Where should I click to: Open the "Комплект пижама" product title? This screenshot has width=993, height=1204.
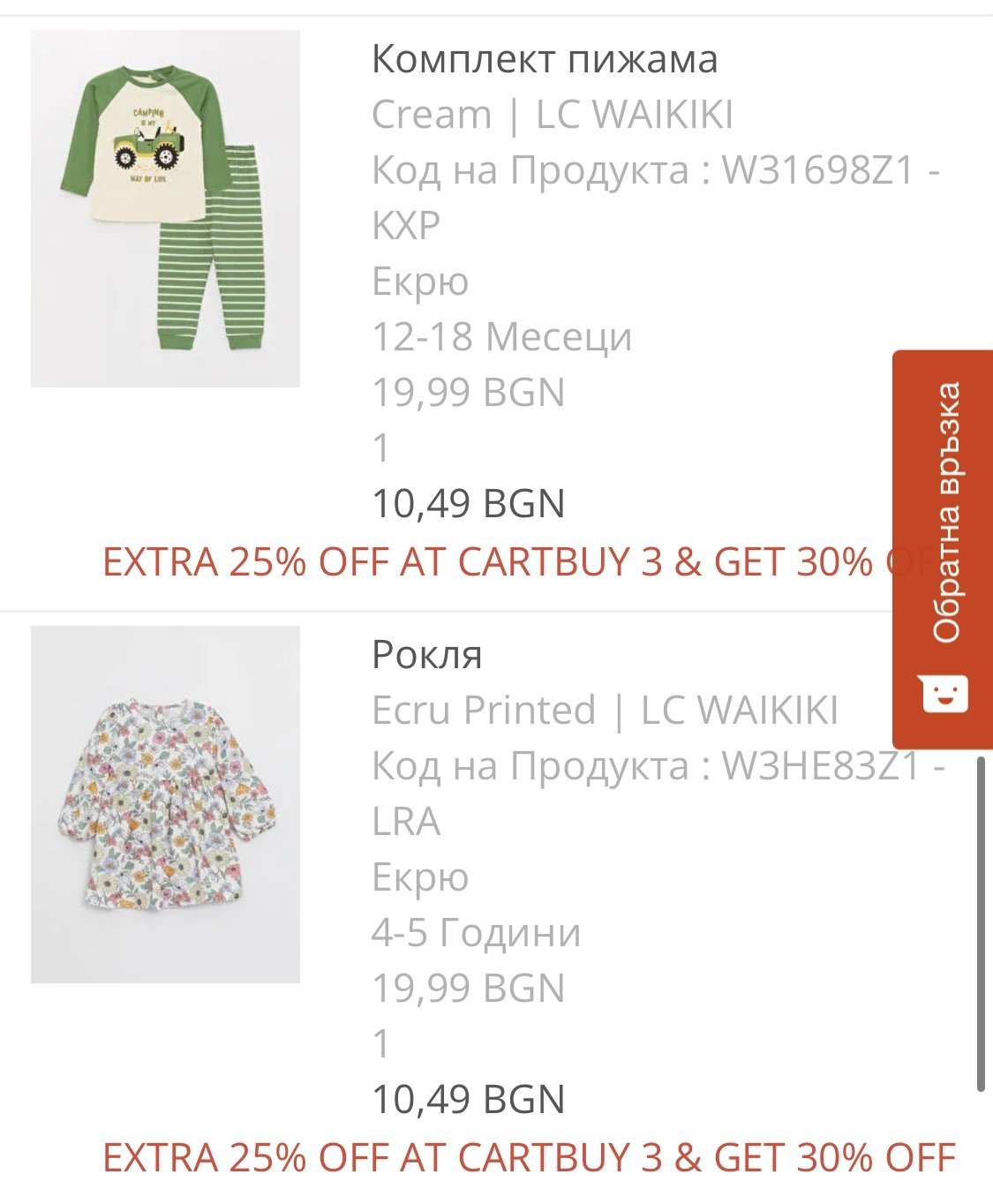point(544,59)
